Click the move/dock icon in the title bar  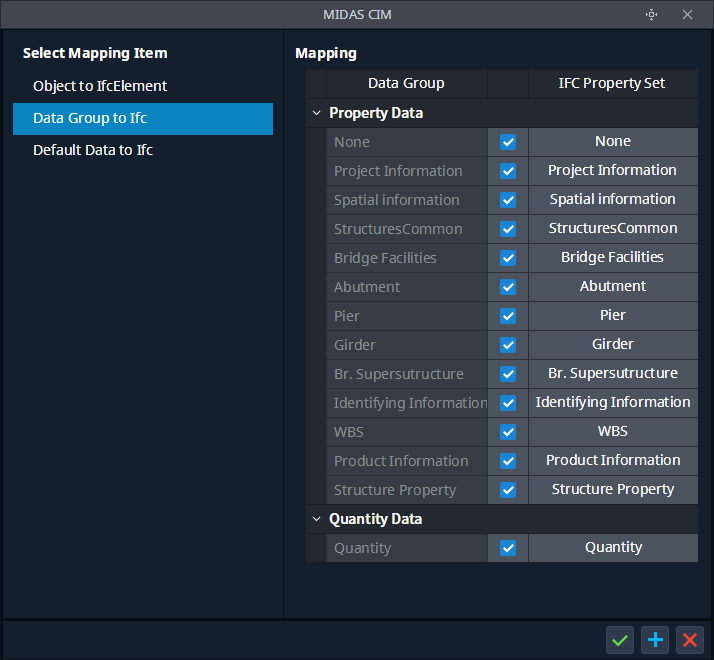coord(652,15)
